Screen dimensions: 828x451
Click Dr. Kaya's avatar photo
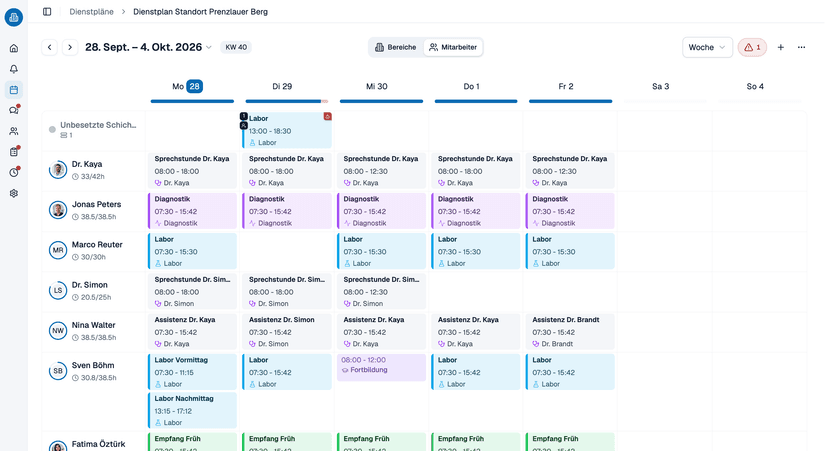(58, 170)
